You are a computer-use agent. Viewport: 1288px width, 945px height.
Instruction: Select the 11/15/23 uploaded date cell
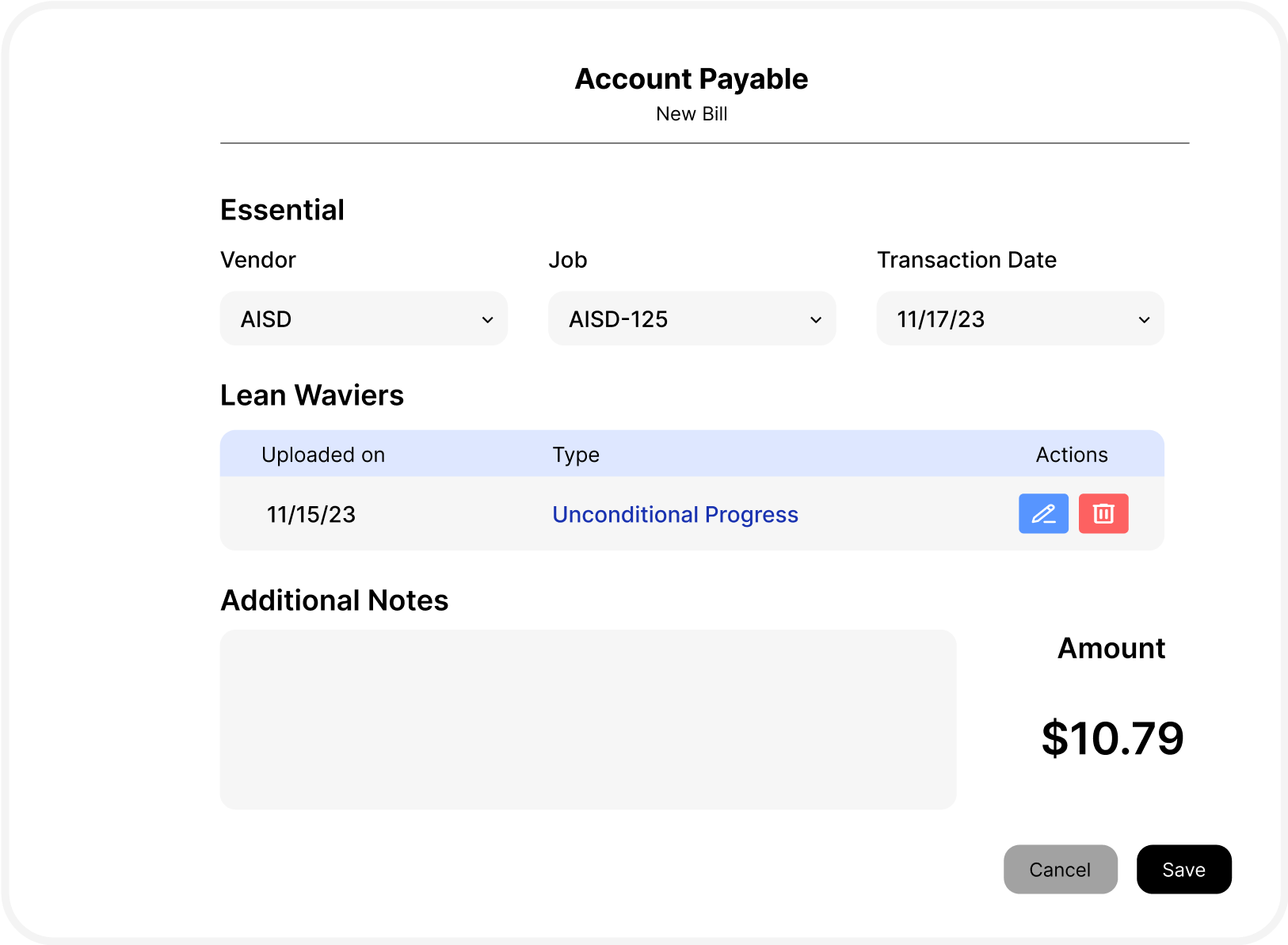311,515
